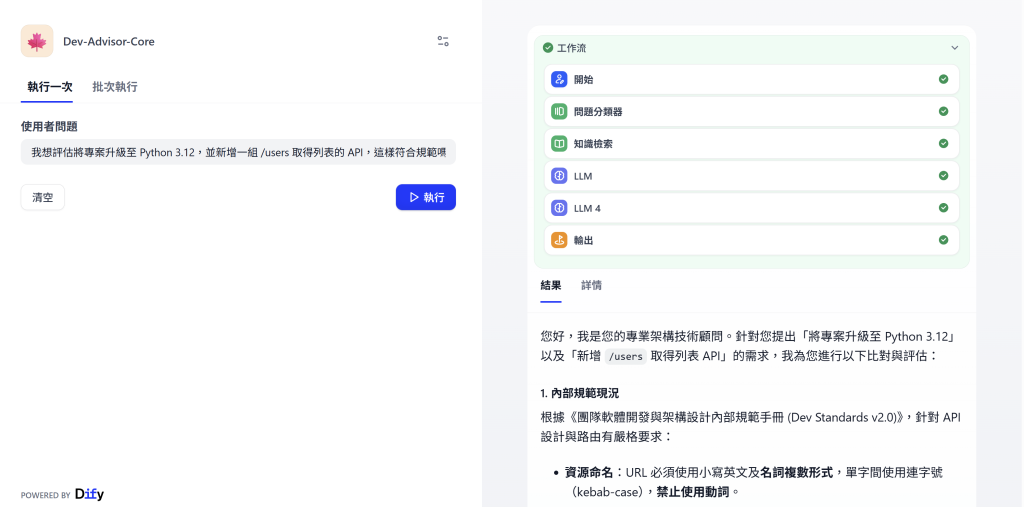Switch to the 批次執行 tab

click(115, 87)
